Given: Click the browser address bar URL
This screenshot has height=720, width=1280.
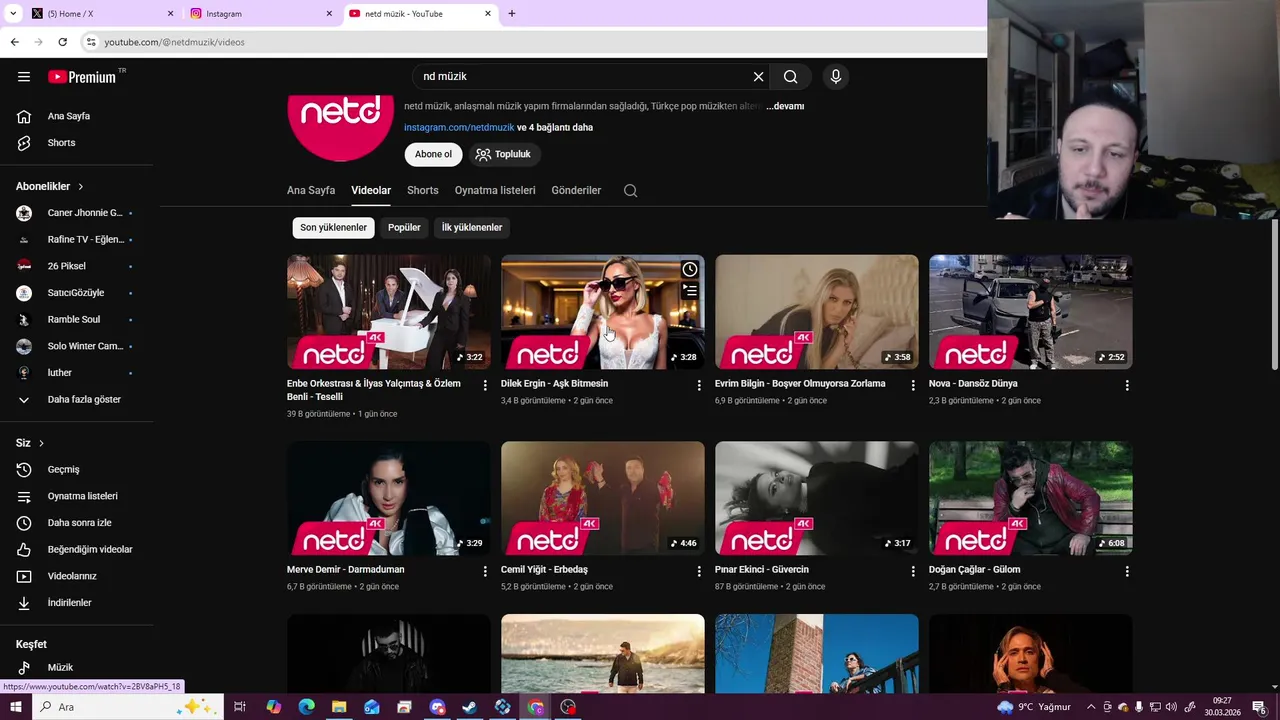Looking at the screenshot, I should [x=175, y=42].
